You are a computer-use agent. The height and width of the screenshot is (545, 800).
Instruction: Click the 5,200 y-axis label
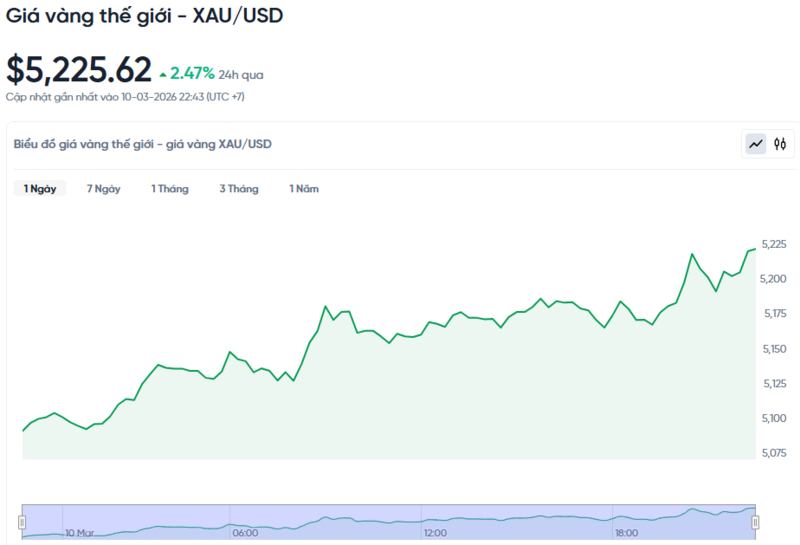[x=773, y=279]
